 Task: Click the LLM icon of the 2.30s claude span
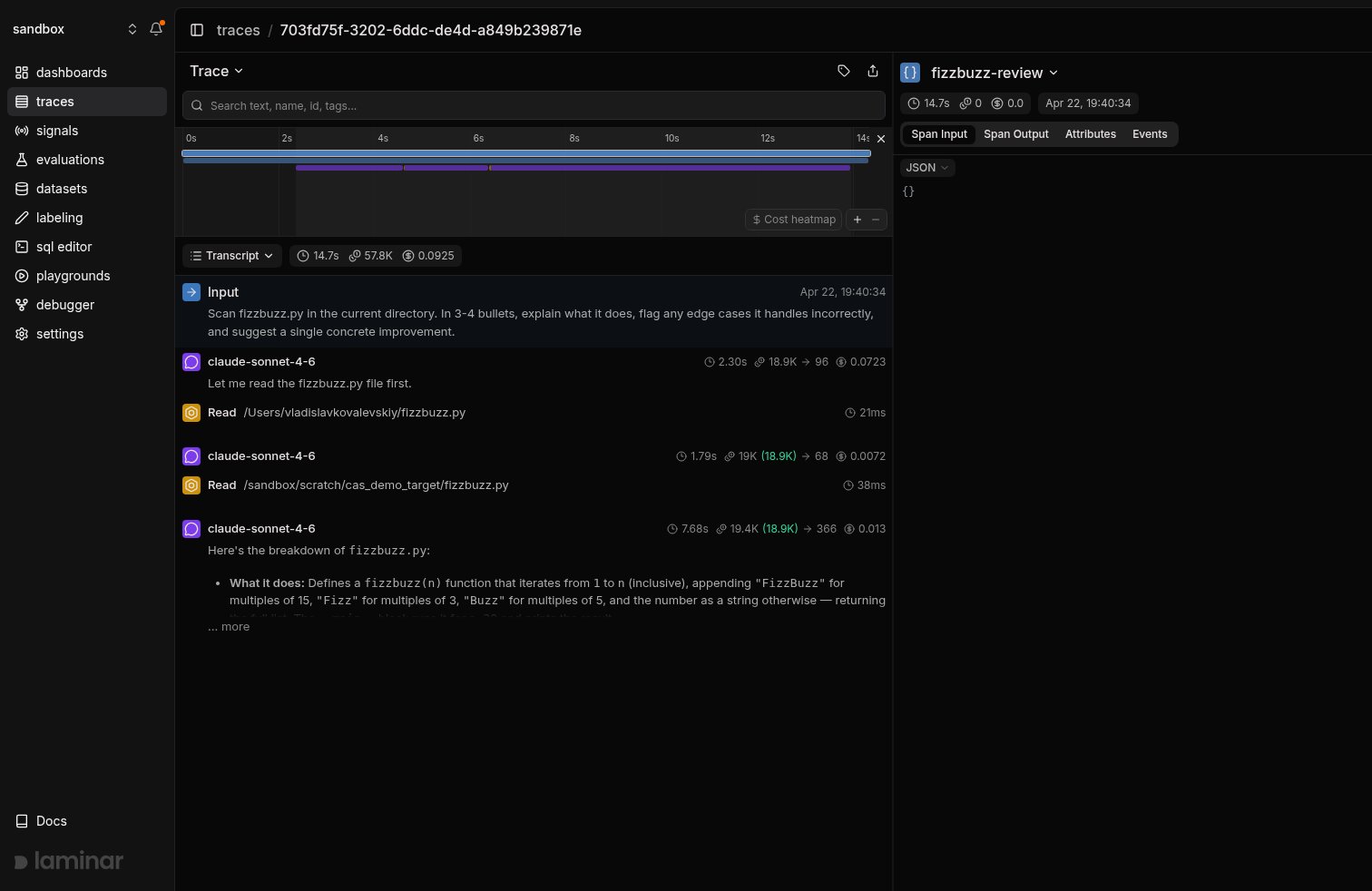191,362
